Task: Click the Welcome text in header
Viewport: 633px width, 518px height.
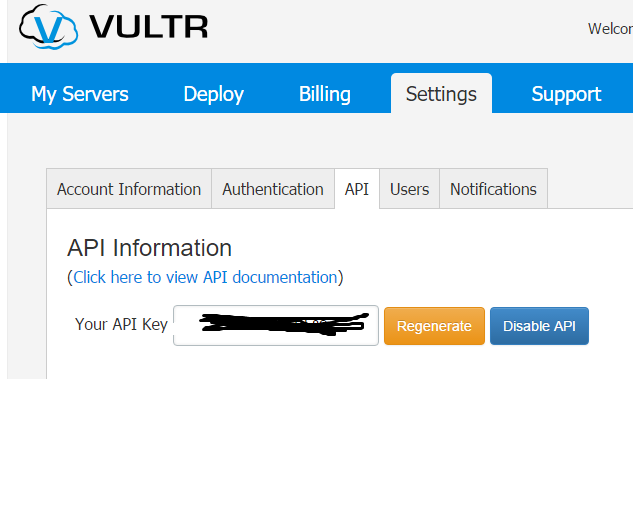Action: (610, 29)
